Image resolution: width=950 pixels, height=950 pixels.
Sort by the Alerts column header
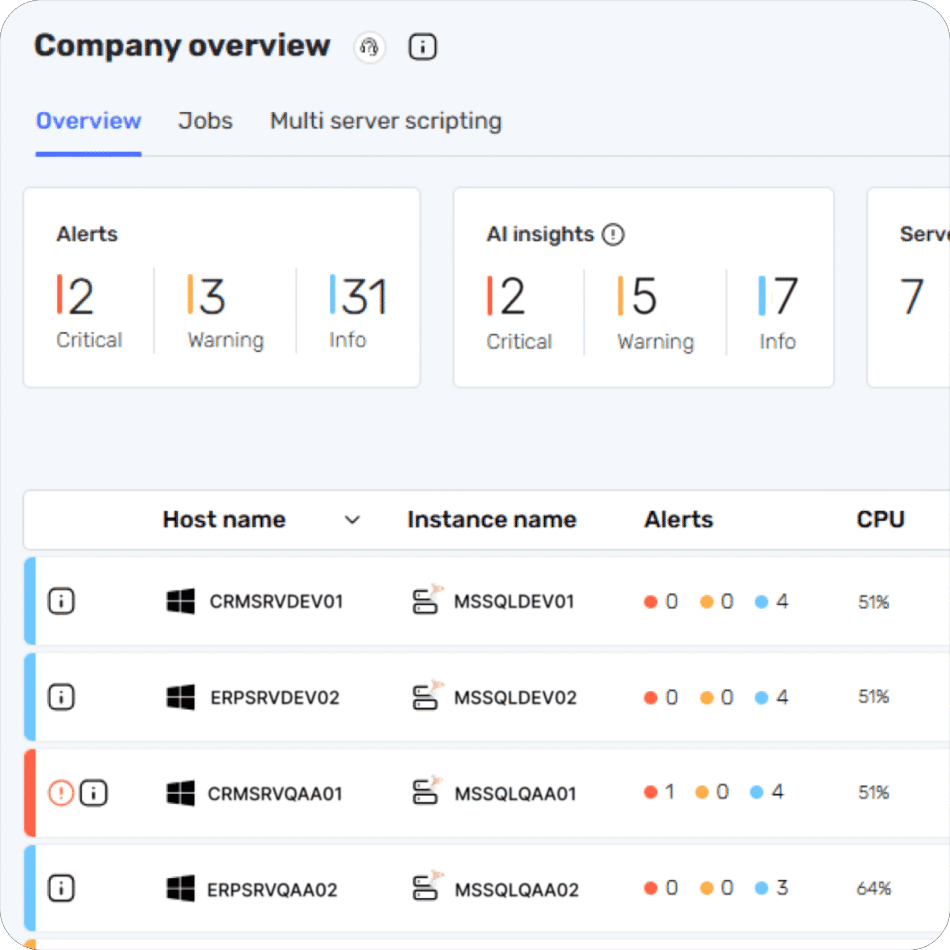pos(679,520)
